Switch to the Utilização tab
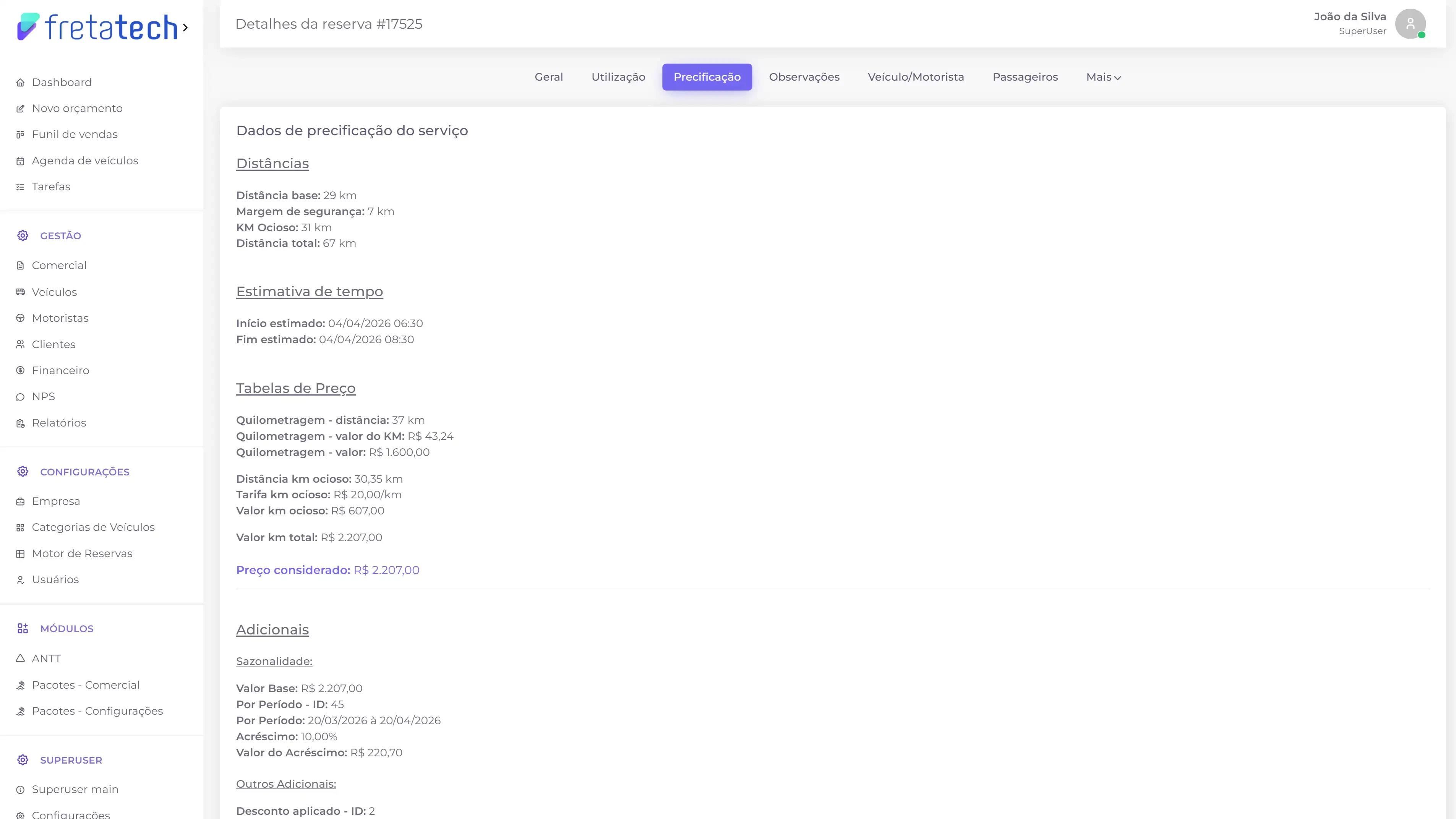The height and width of the screenshot is (819, 1456). pos(618,77)
